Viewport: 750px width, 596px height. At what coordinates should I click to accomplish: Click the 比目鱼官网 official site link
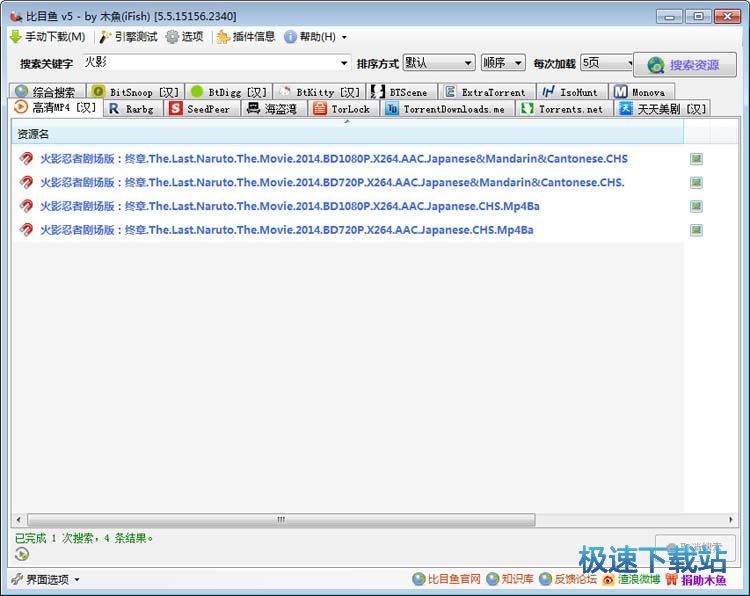tap(447, 579)
